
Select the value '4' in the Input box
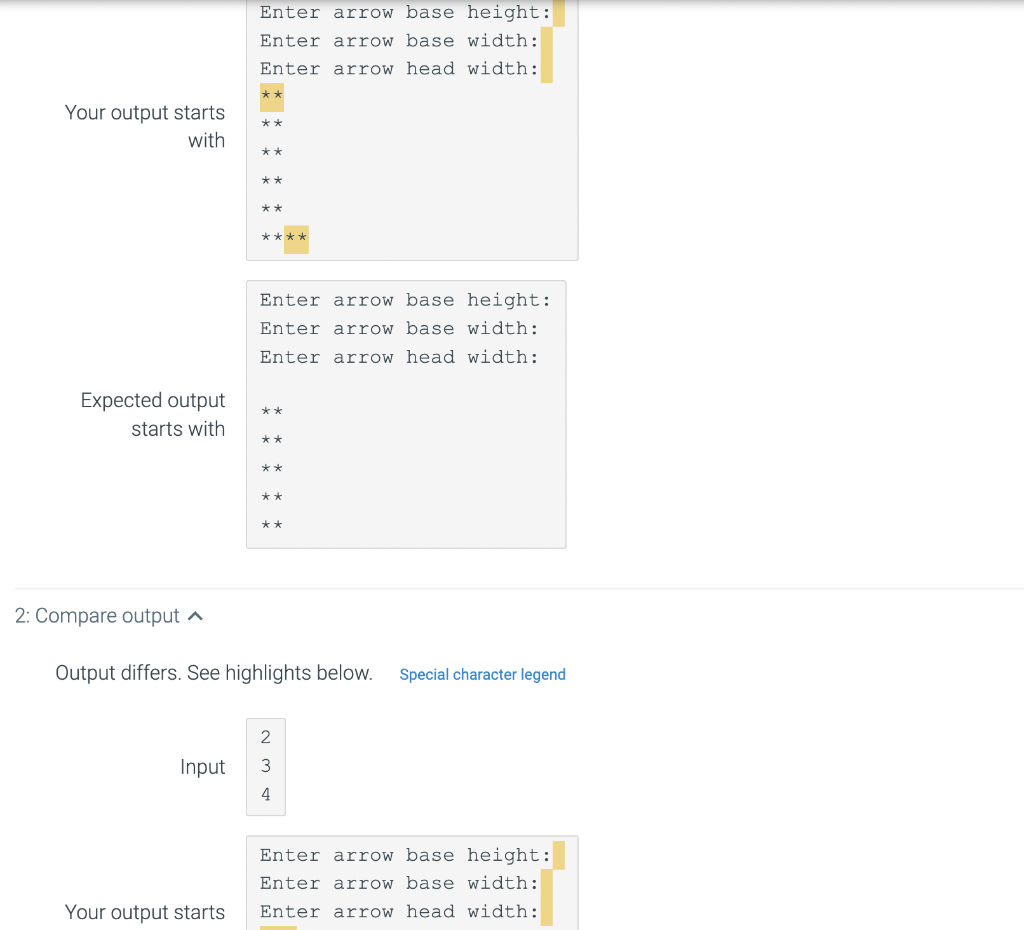coord(265,794)
